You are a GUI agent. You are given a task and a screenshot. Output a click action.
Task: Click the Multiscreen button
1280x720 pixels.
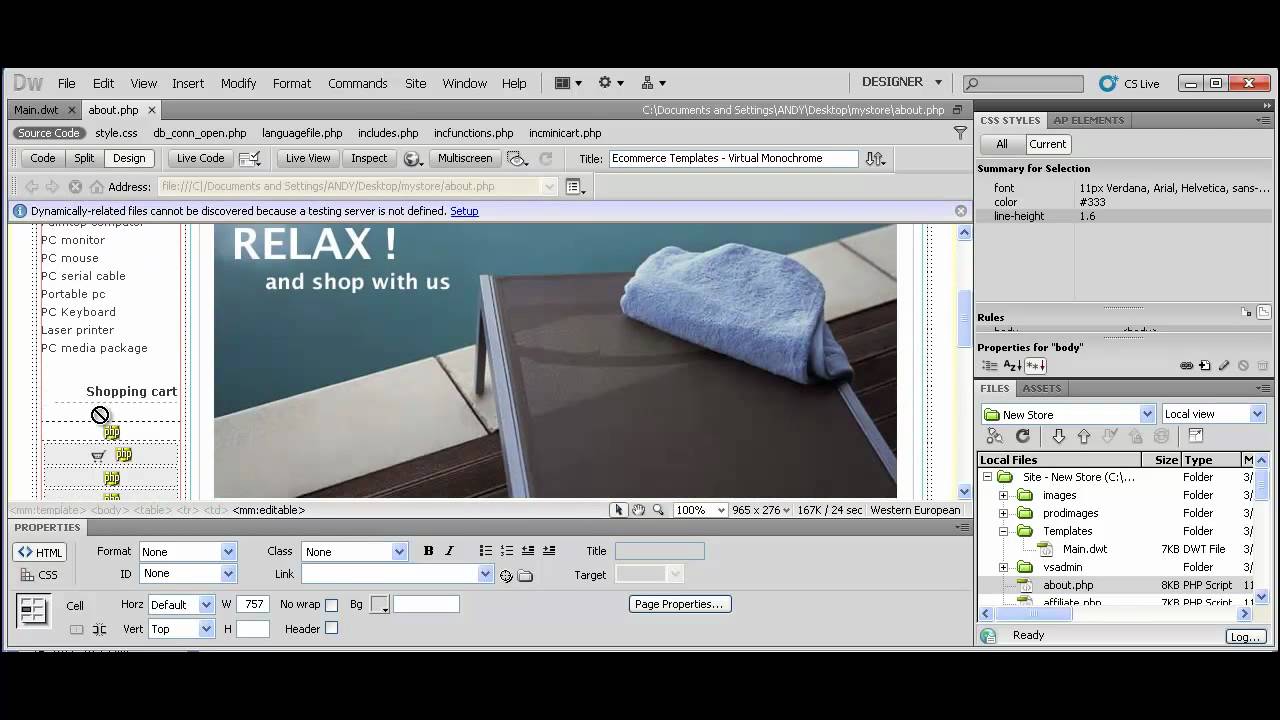[x=465, y=158]
